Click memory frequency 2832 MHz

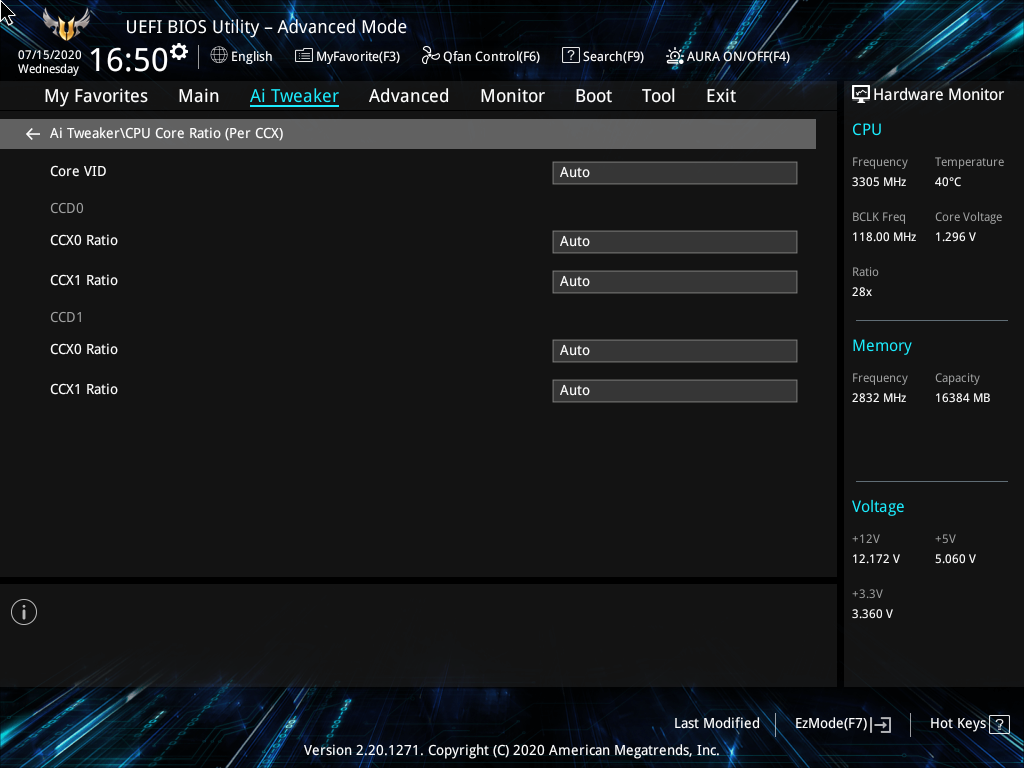coord(878,398)
